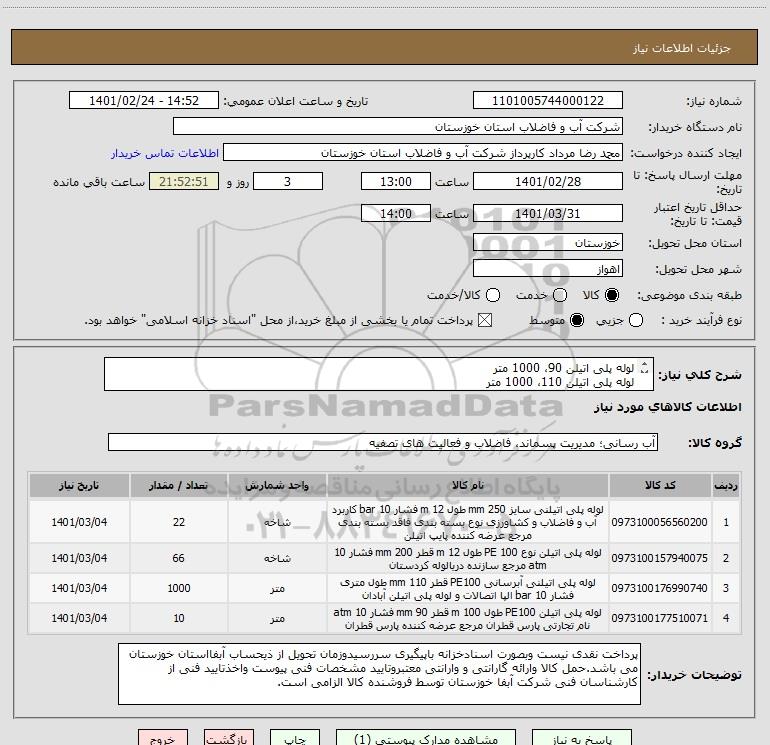Click the استان محل تحویل field خوزستان
Screen dimensions: 770x745
coord(548,242)
